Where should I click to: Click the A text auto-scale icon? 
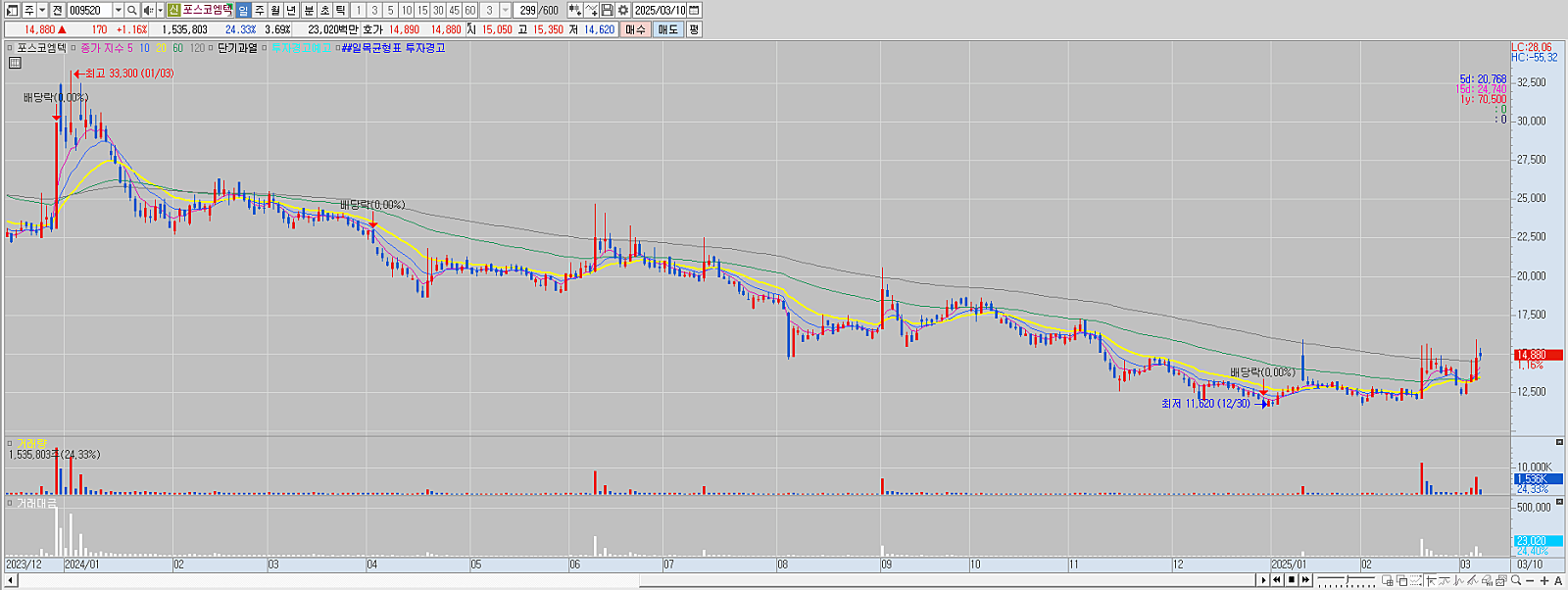pyautogui.click(x=1558, y=581)
